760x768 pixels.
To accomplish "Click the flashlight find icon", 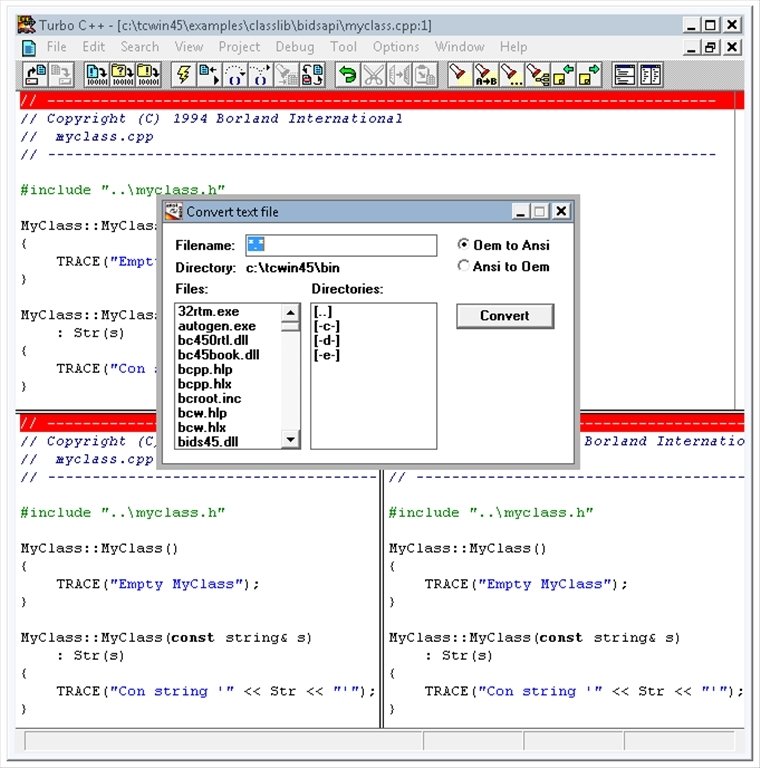I will coord(460,75).
